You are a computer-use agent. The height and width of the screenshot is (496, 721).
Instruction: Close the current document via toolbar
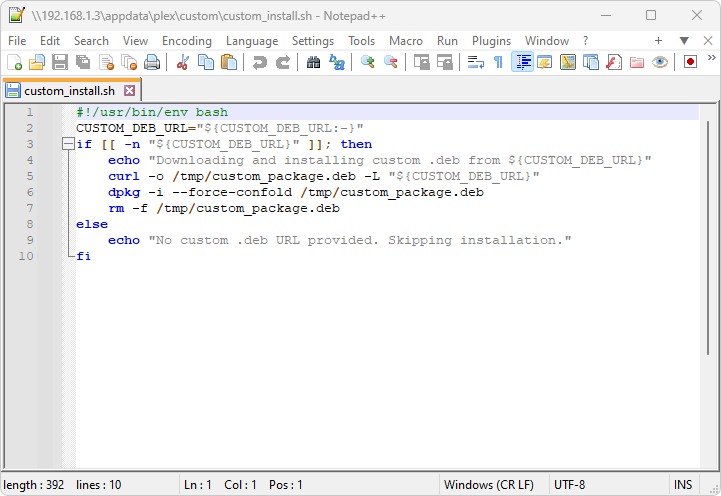click(106, 62)
